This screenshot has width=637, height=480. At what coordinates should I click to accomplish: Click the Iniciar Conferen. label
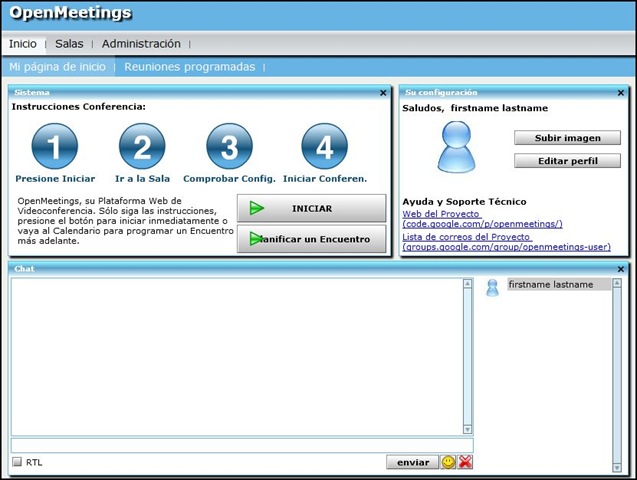[325, 179]
